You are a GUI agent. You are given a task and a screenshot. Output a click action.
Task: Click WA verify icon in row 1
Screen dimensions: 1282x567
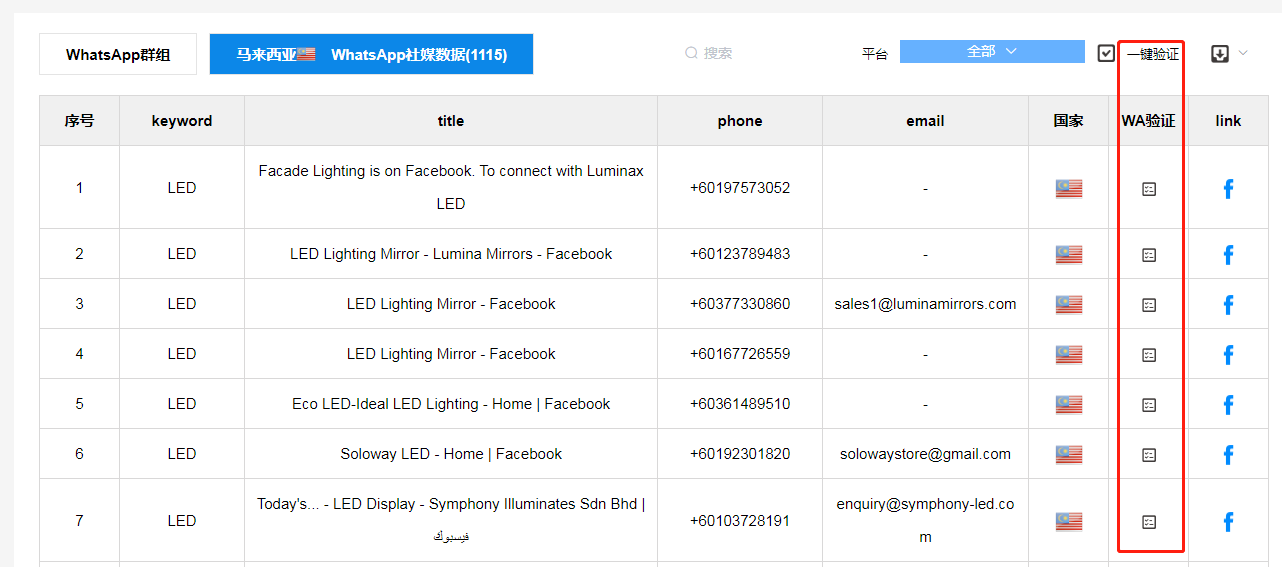tap(1149, 189)
